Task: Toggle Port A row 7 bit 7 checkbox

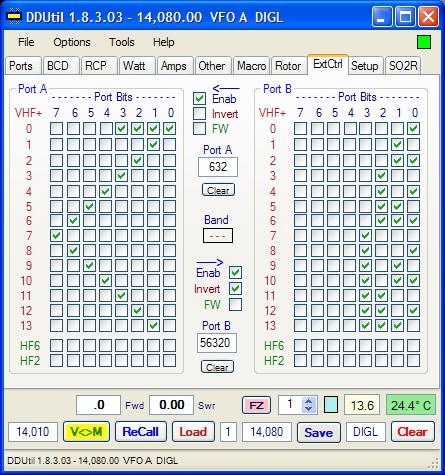Action: pos(56,235)
